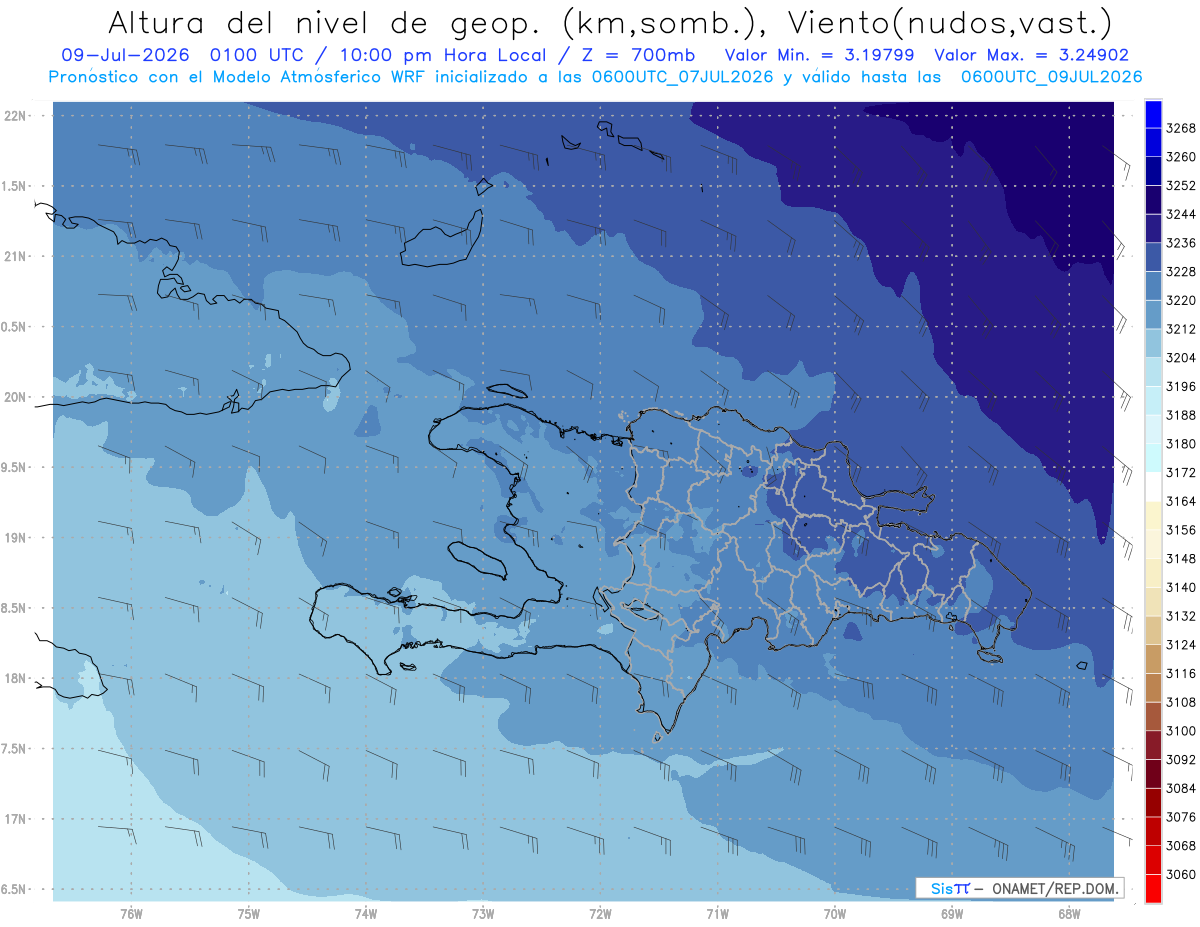Image resolution: width=1200 pixels, height=927 pixels.
Task: Click the dark red swatch between 3084 and 3092
Action: pyautogui.click(x=1153, y=774)
